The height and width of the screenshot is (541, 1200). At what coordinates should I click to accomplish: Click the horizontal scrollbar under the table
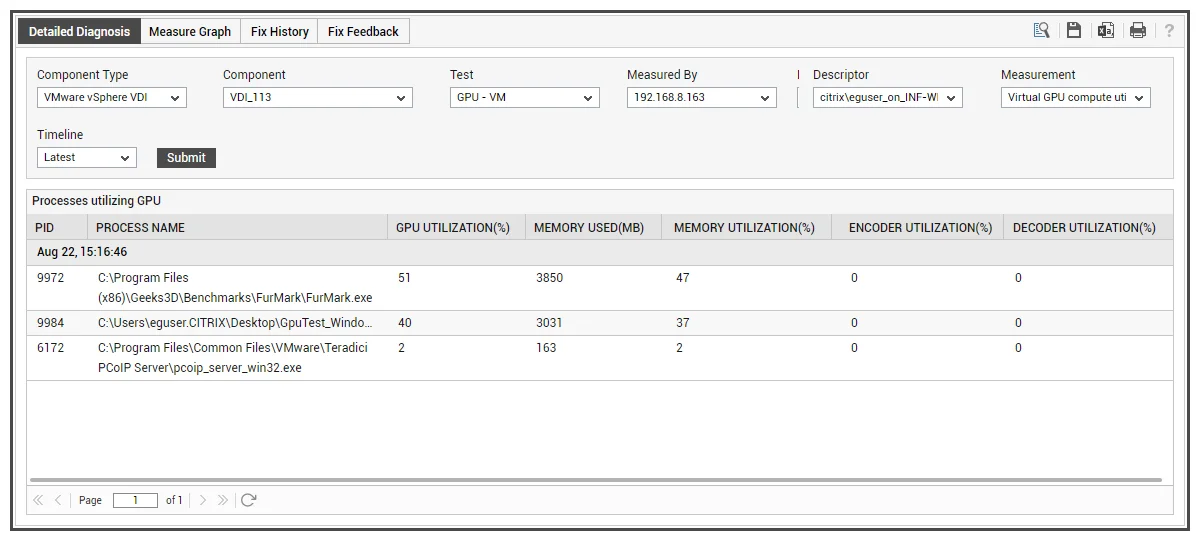596,481
